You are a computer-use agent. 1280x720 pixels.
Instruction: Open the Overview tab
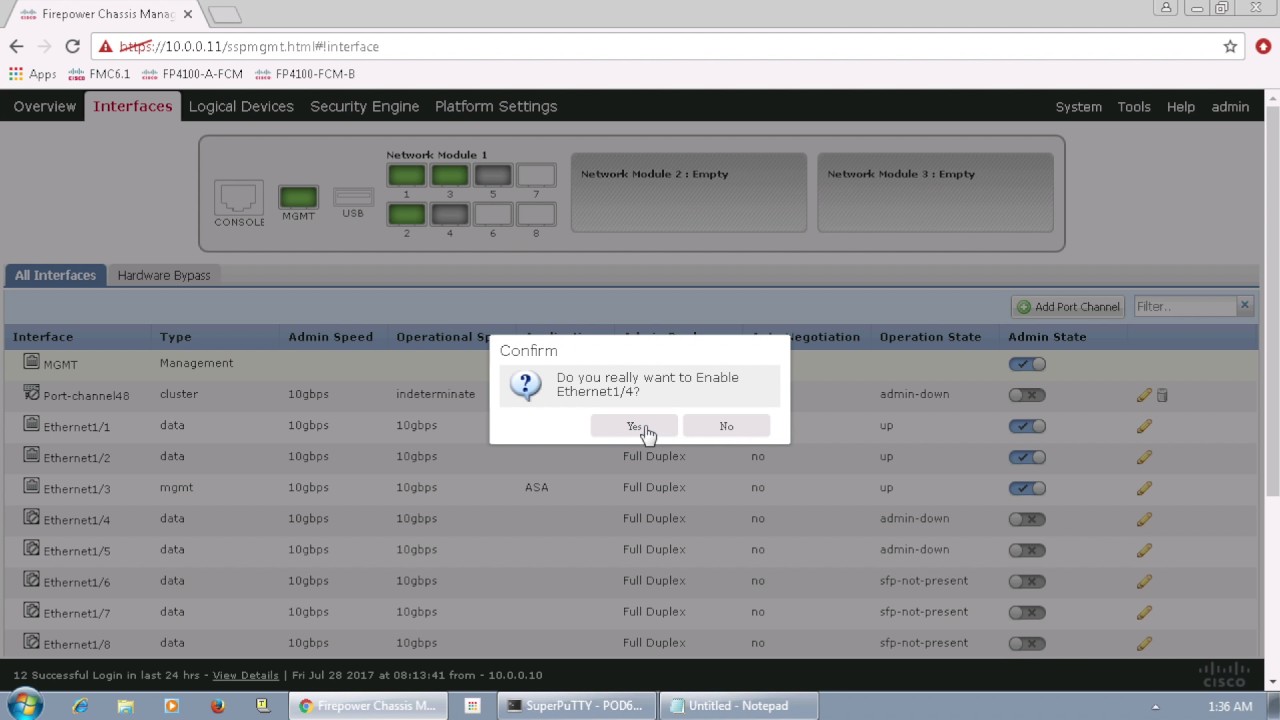(45, 106)
